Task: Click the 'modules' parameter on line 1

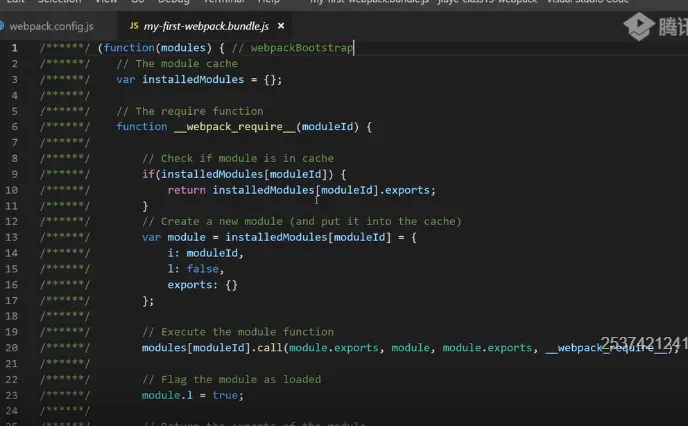Action: pos(183,48)
